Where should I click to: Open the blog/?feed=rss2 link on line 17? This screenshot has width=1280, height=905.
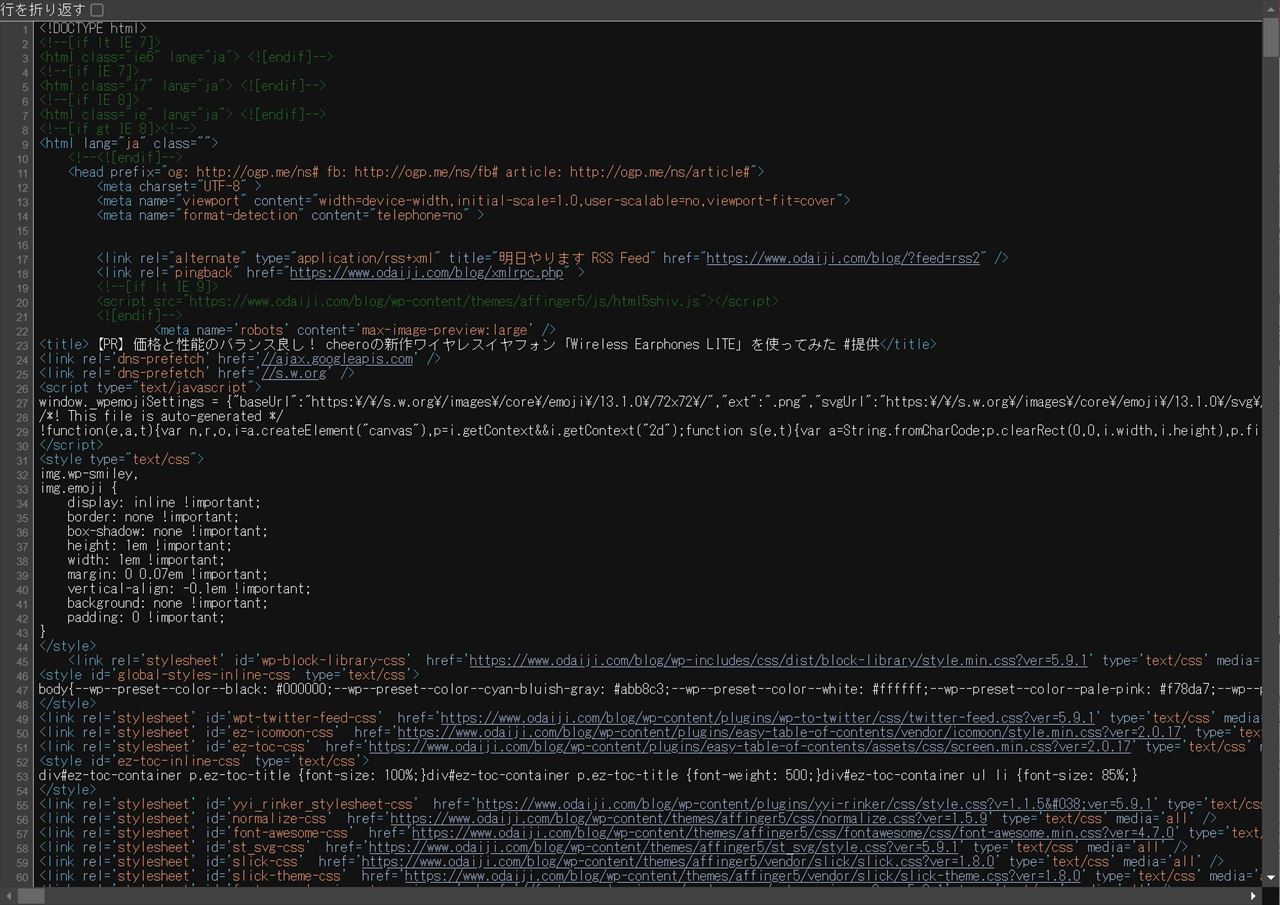click(x=844, y=258)
